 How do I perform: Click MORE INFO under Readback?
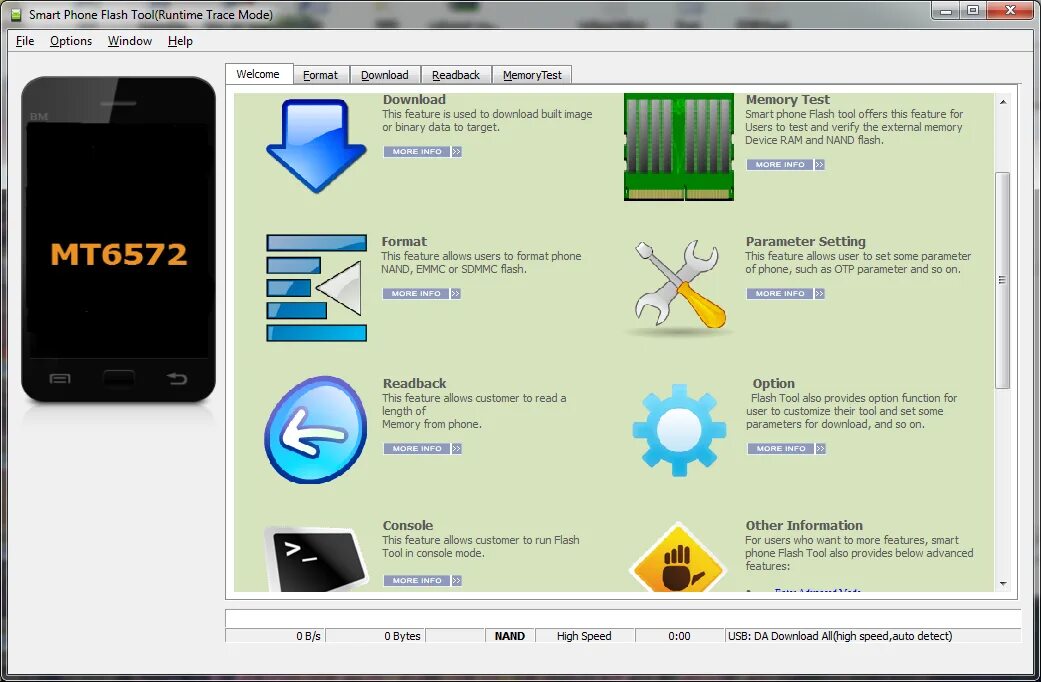point(422,449)
